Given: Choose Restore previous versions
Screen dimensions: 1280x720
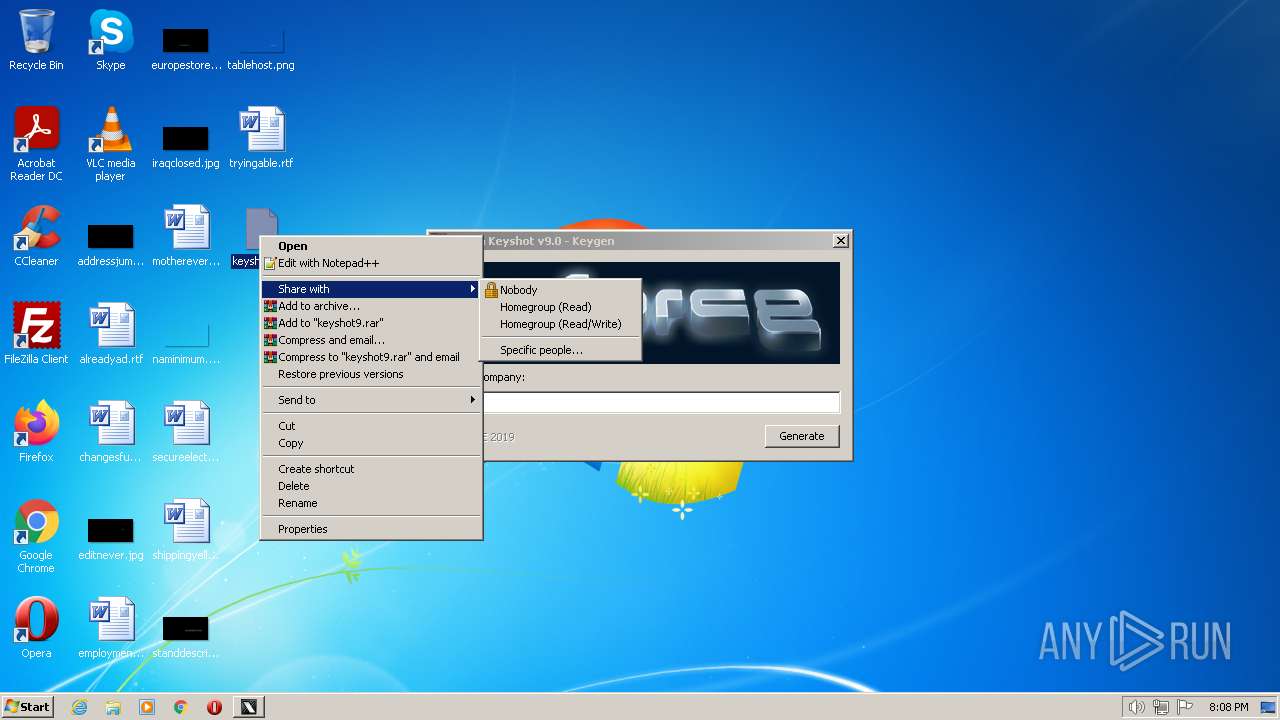Looking at the screenshot, I should coord(371,374).
